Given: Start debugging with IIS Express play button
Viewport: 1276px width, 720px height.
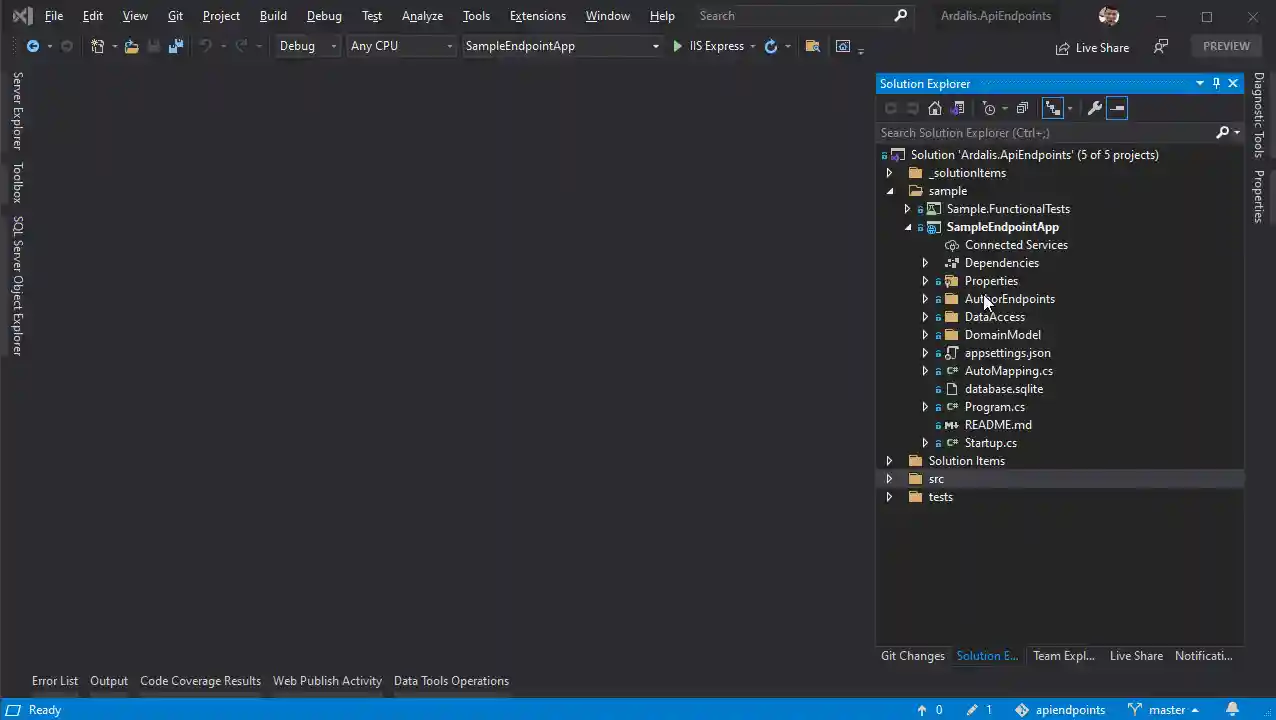Looking at the screenshot, I should coord(677,46).
